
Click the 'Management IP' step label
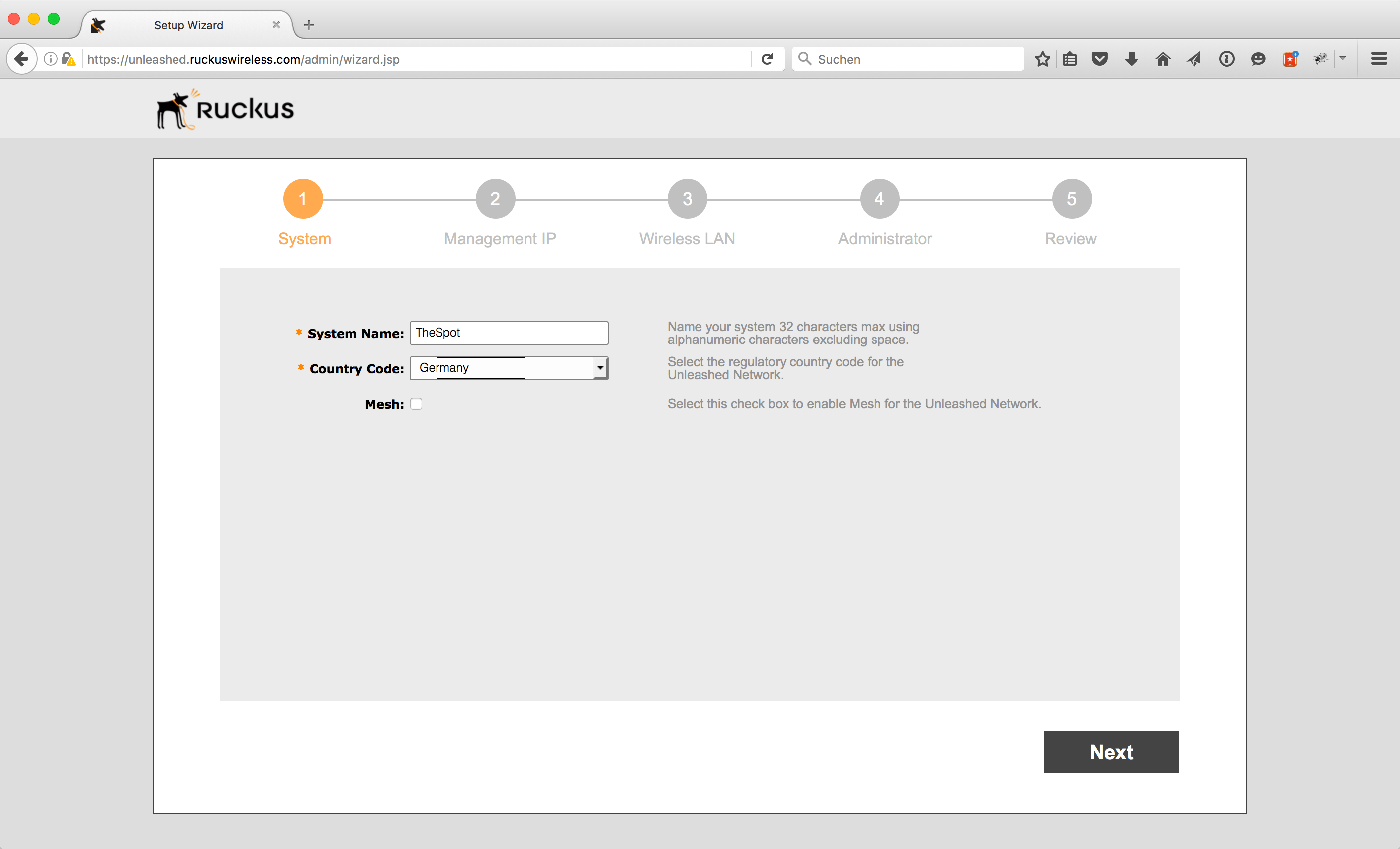pos(500,238)
